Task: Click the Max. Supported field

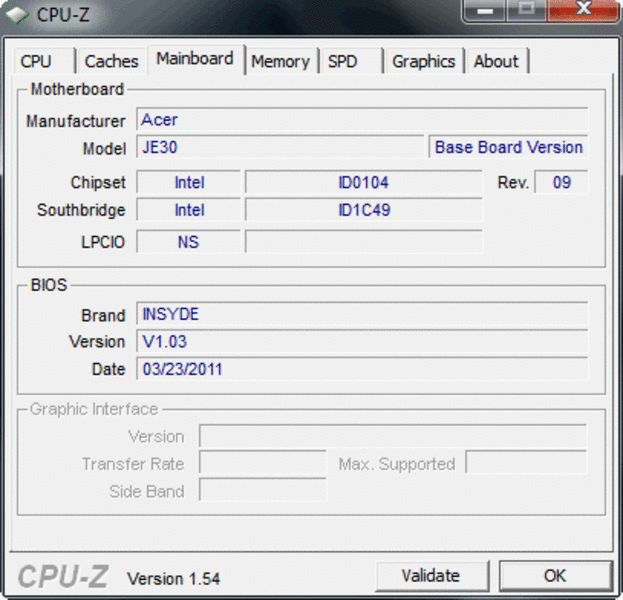Action: pyautogui.click(x=526, y=462)
